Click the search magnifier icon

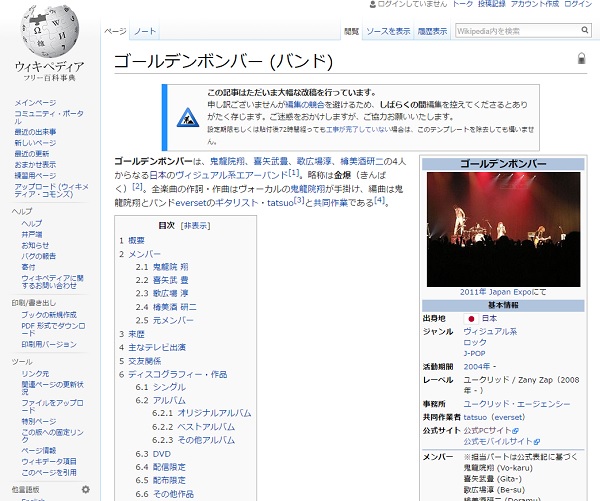click(x=585, y=30)
